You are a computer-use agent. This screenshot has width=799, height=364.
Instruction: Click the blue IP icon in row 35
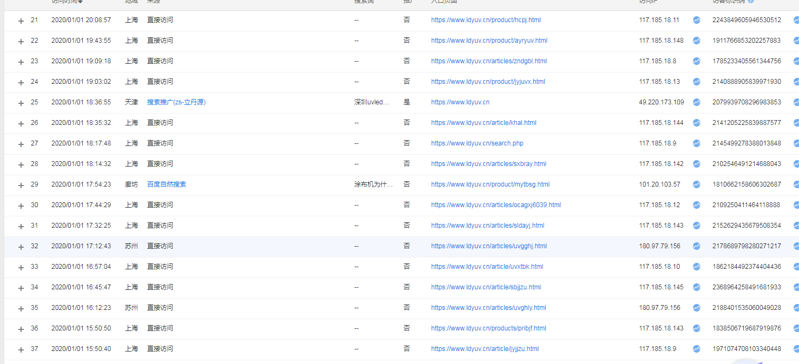point(696,307)
